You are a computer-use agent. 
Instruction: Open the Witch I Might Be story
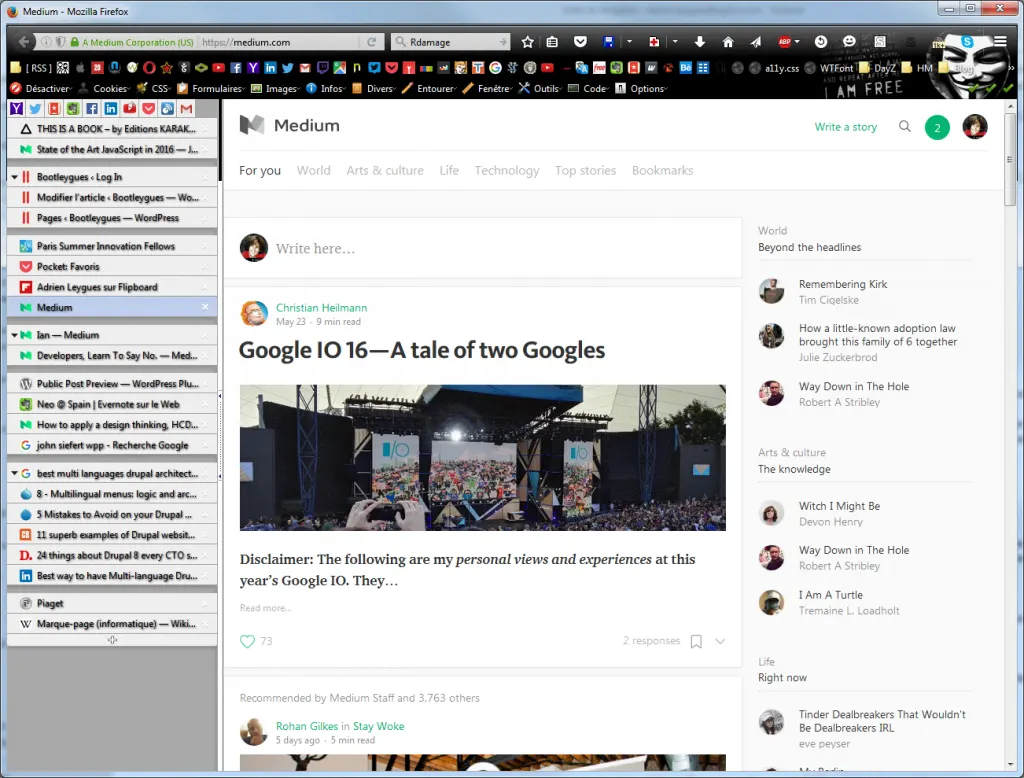pos(839,506)
